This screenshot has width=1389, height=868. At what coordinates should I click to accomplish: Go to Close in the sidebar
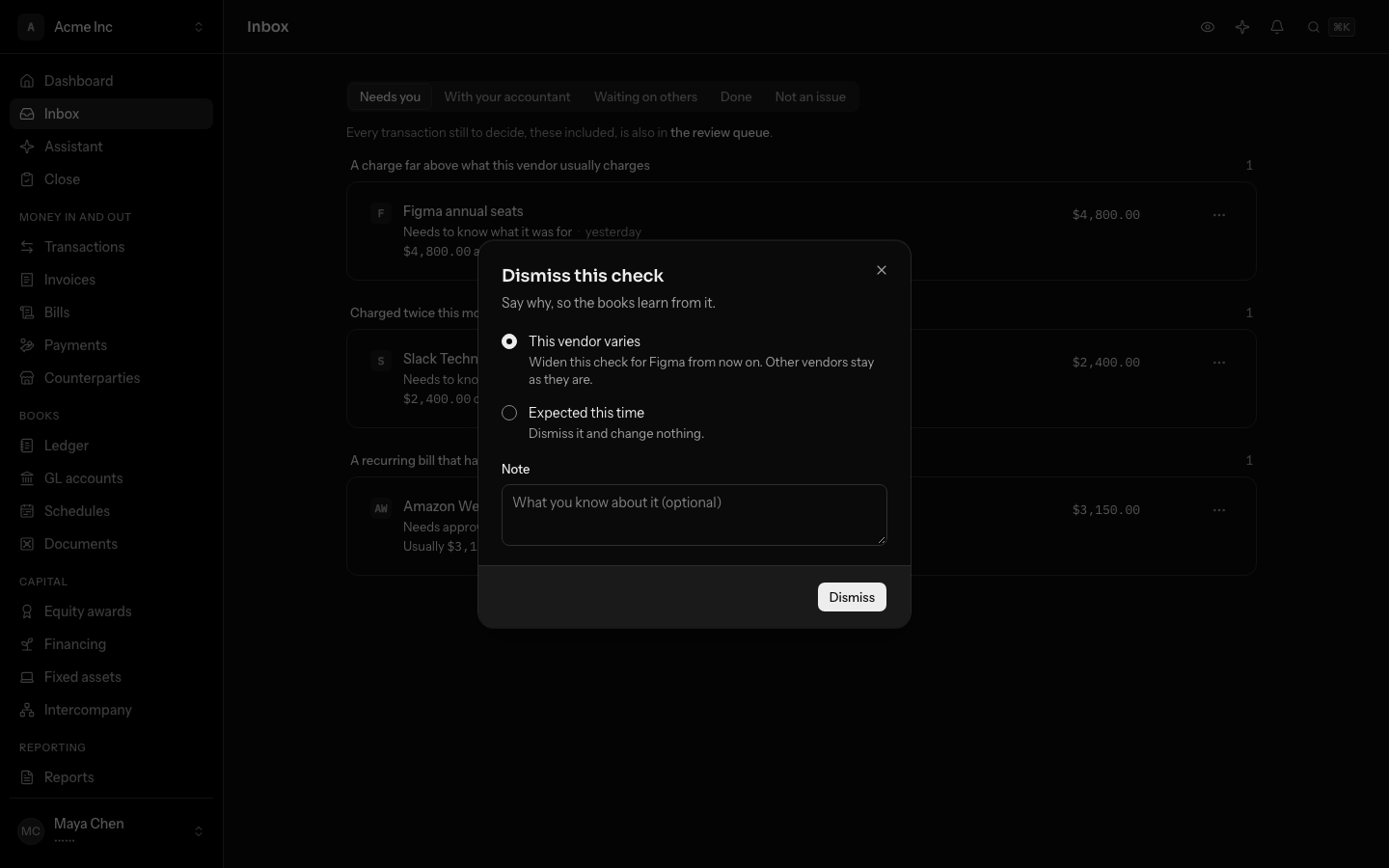click(x=111, y=179)
